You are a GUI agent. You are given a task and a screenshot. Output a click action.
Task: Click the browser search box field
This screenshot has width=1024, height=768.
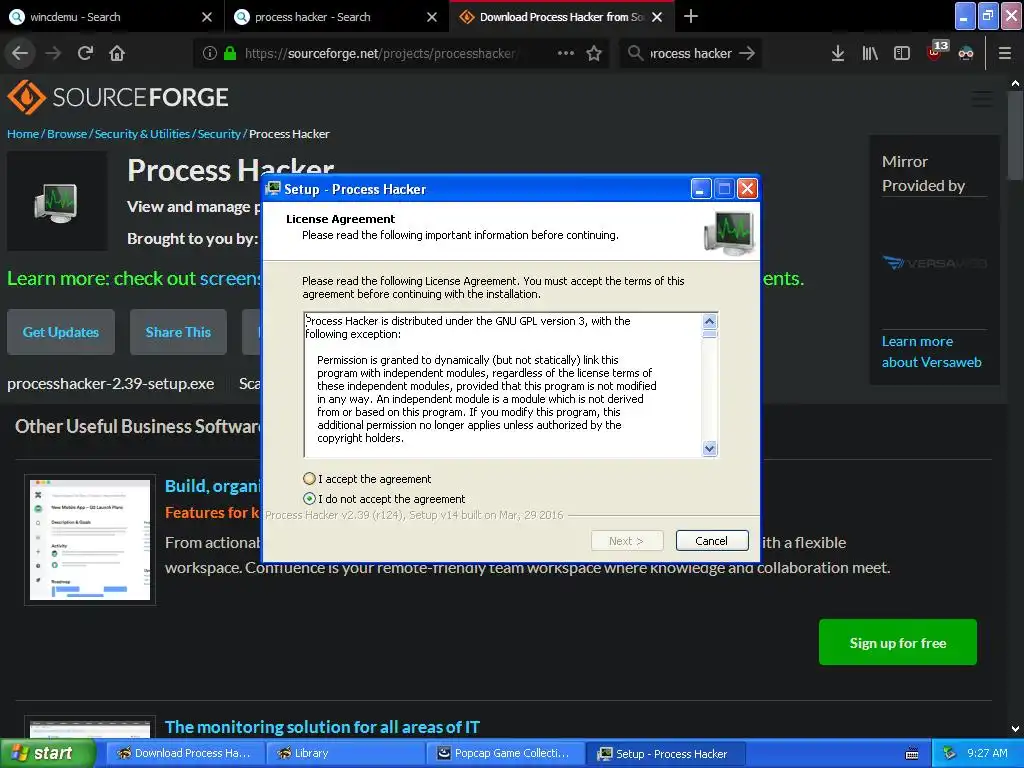[691, 53]
